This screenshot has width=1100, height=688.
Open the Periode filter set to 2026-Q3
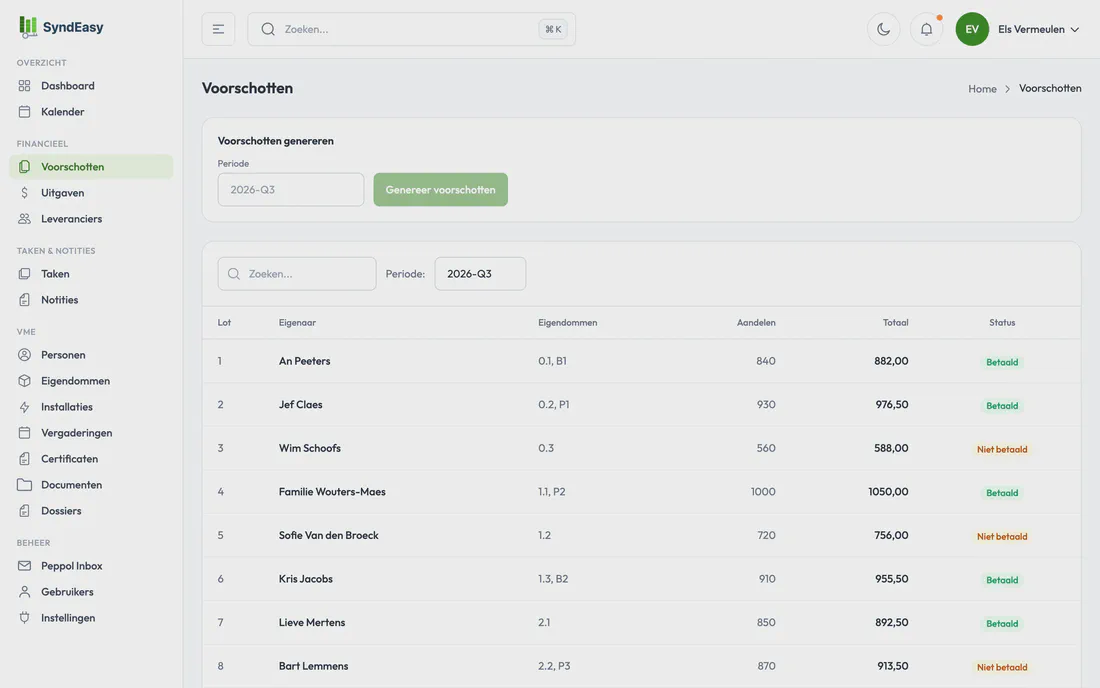tap(480, 274)
